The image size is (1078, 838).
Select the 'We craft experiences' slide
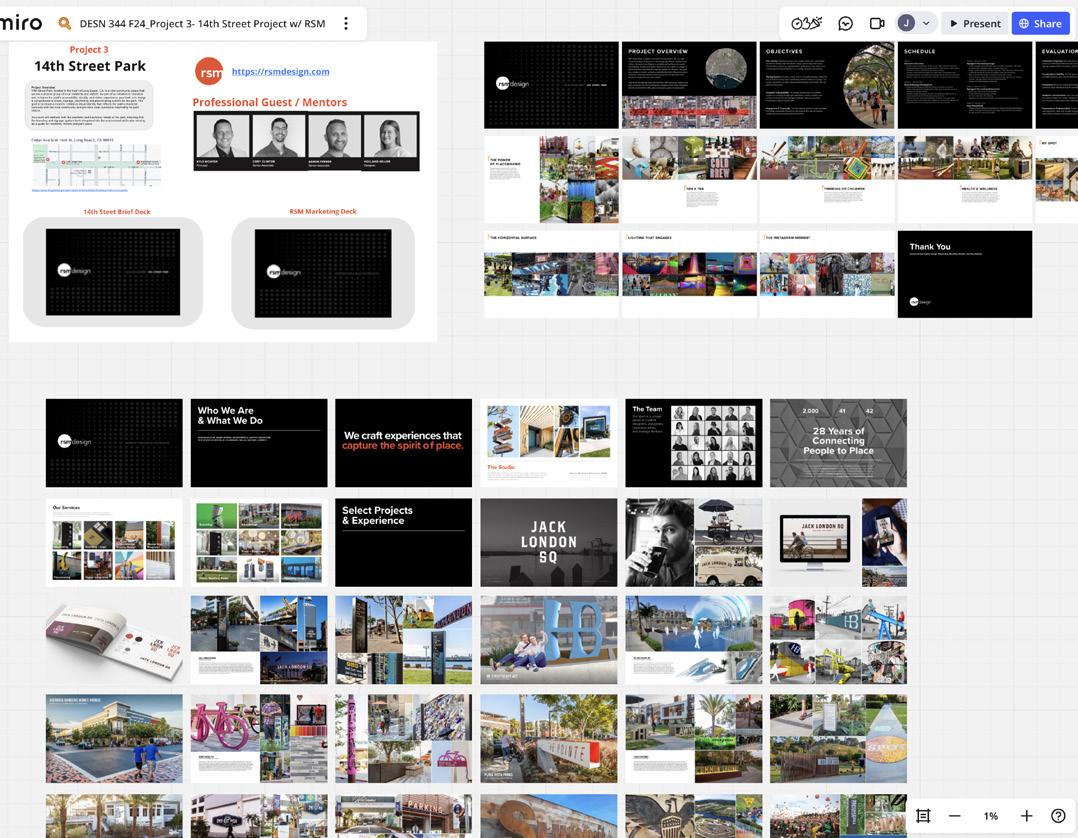pos(404,443)
